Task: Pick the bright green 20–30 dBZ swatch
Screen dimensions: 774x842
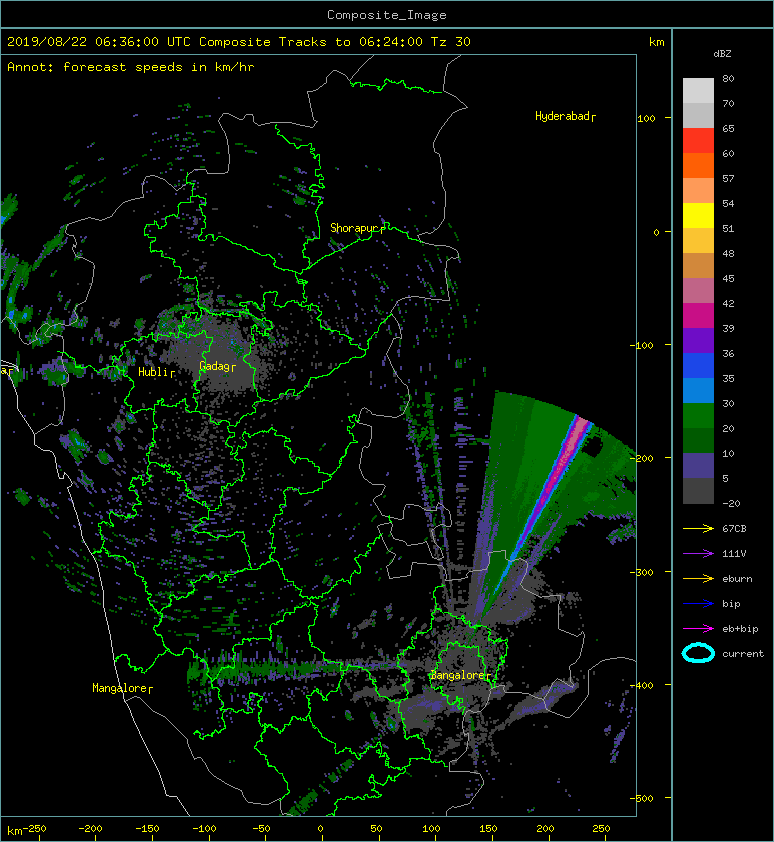Action: [698, 416]
